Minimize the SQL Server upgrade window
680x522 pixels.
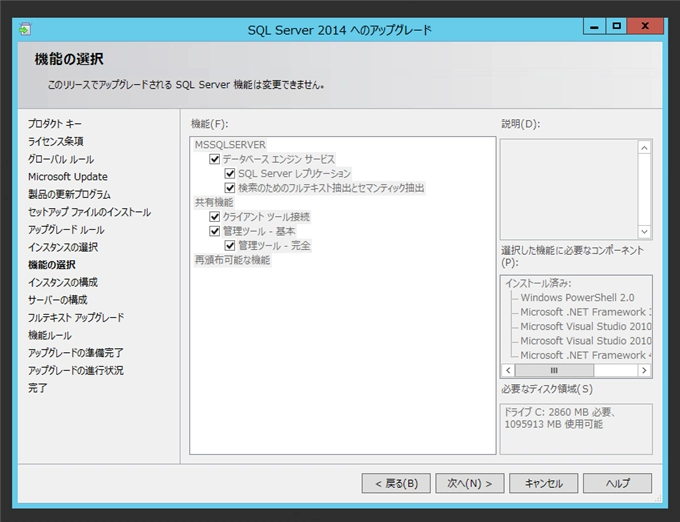595,26
